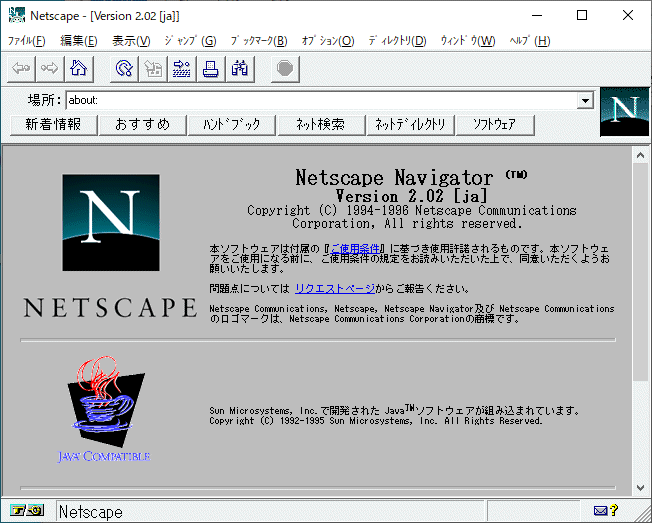Click the Netscape app icon in title bar
This screenshot has width=652, height=523.
[x=17, y=15]
